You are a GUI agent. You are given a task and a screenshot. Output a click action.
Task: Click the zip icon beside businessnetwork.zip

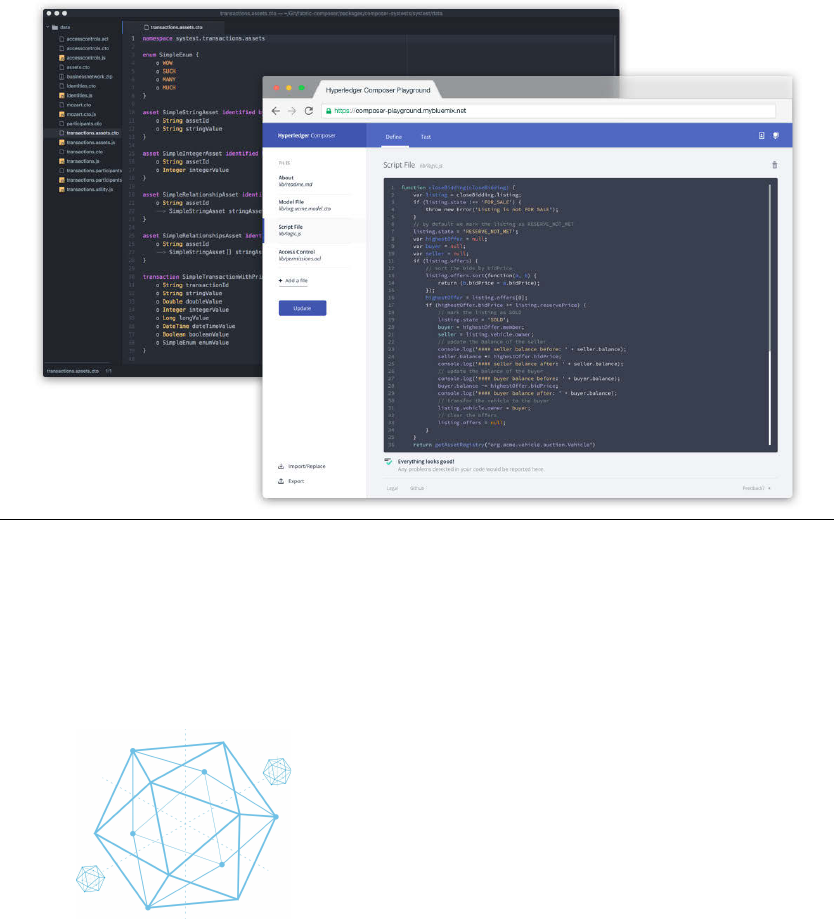(62, 76)
